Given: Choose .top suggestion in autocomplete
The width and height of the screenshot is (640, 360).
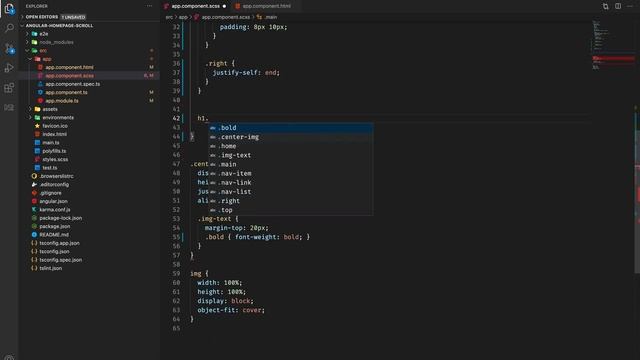Looking at the screenshot, I should [x=291, y=210].
